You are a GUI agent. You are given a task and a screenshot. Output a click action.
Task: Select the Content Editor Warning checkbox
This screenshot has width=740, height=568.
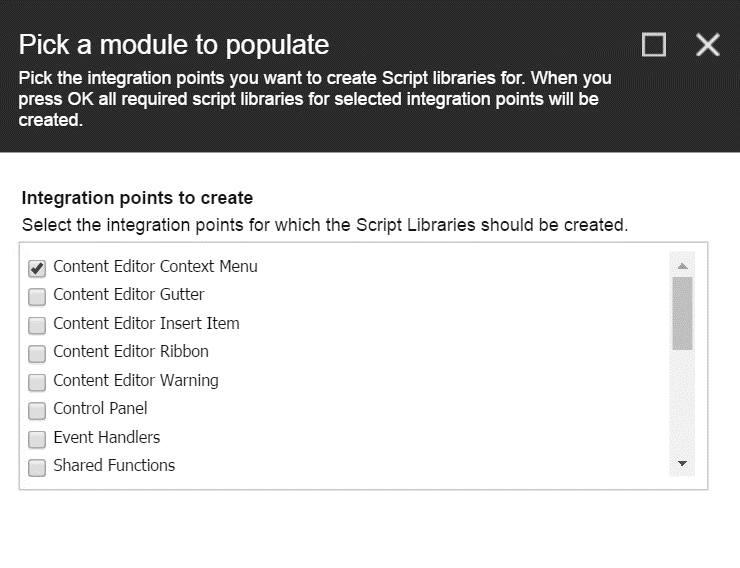pyautogui.click(x=37, y=382)
